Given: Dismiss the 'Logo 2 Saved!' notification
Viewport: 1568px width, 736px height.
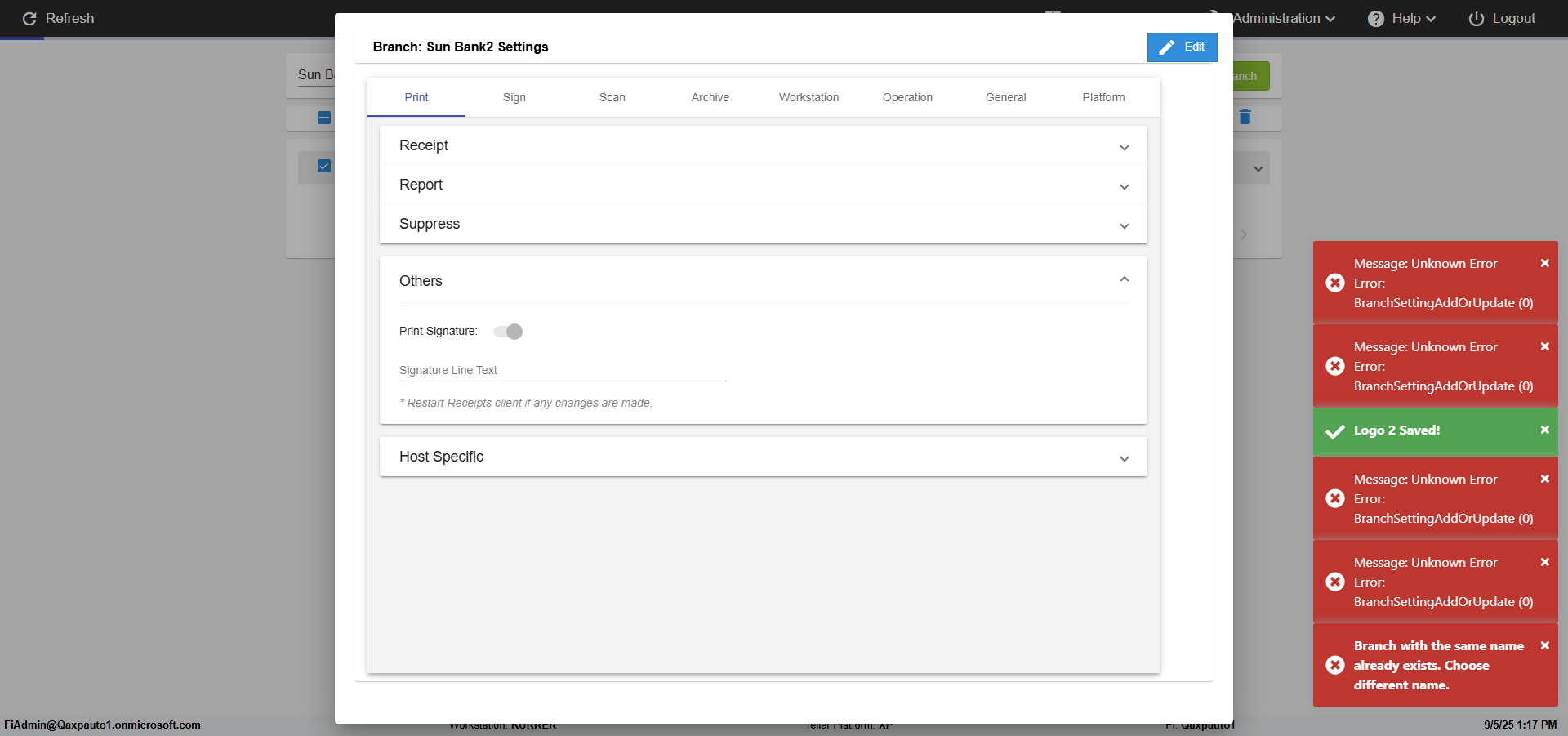Looking at the screenshot, I should 1544,430.
